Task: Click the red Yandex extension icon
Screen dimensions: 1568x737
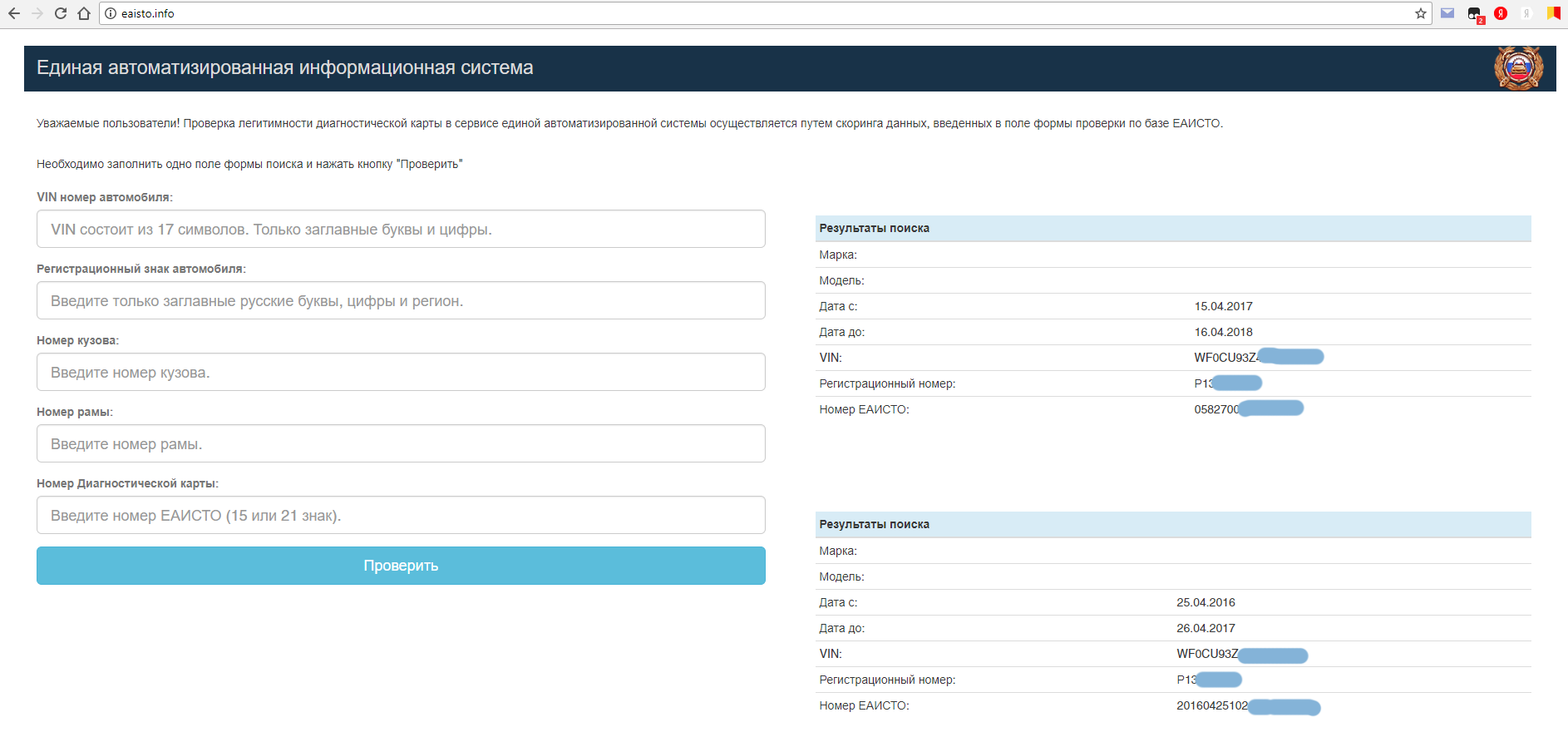Action: click(1501, 13)
